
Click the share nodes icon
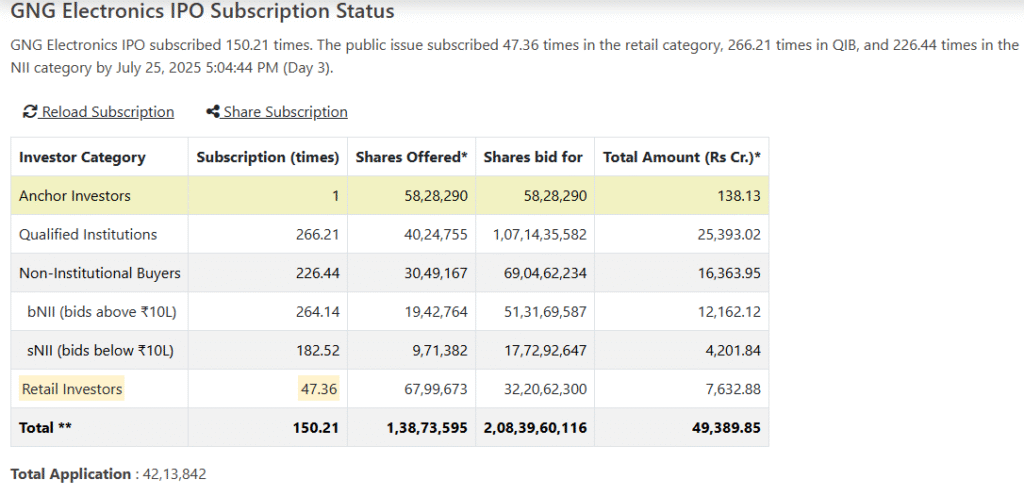click(x=213, y=112)
